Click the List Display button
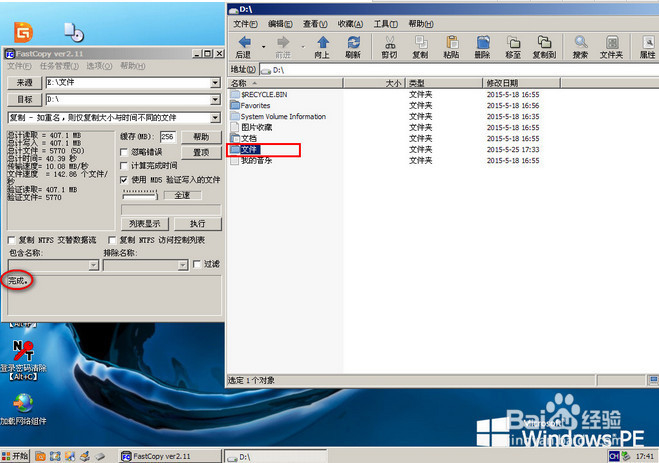 click(145, 224)
